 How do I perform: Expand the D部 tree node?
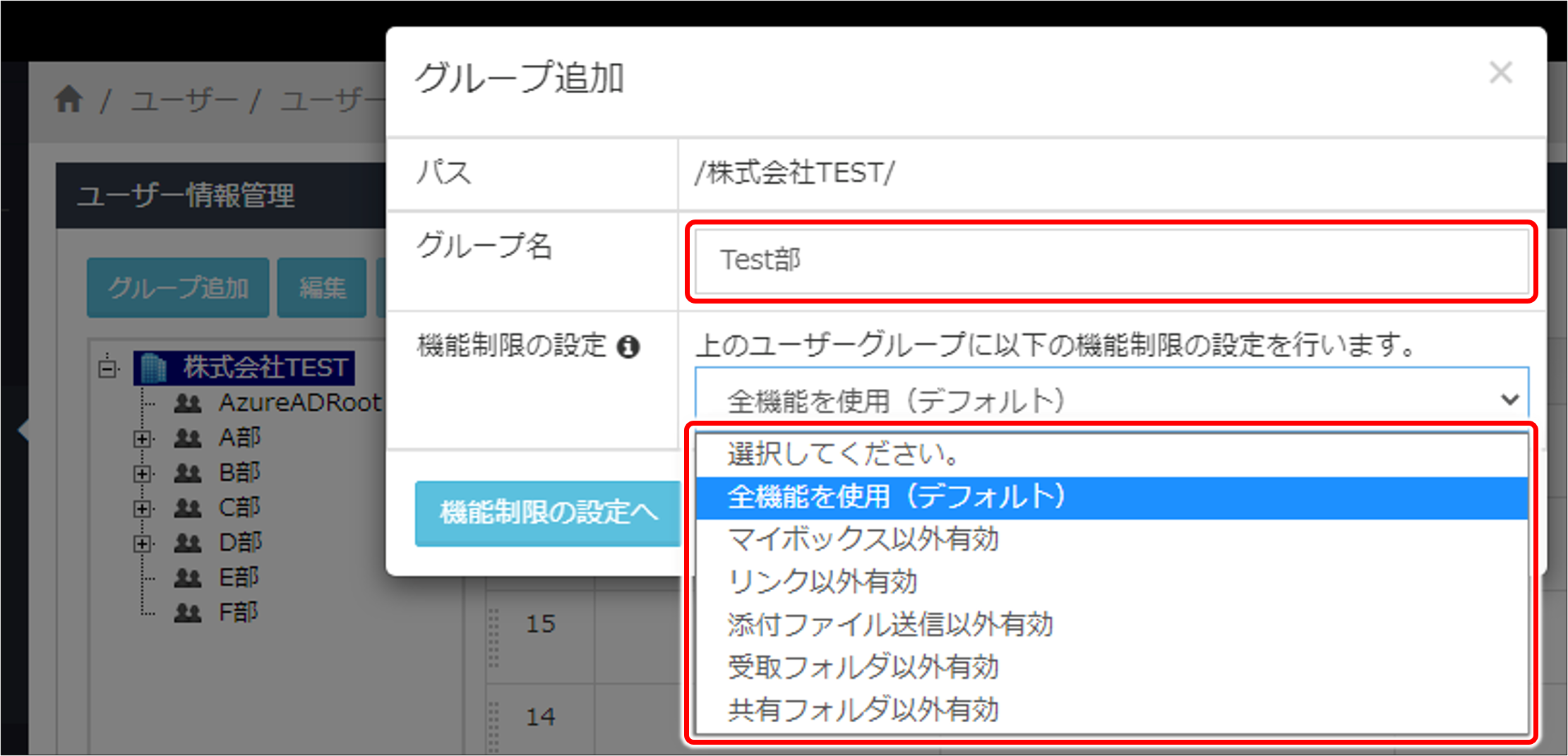tap(142, 543)
